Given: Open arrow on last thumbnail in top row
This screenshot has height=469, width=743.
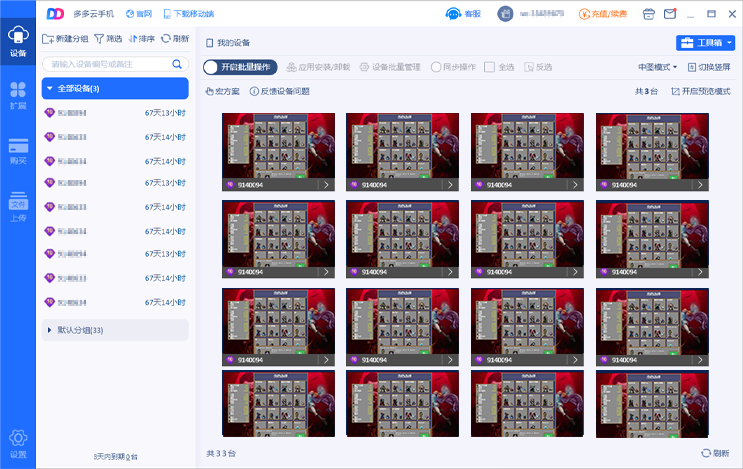Looking at the screenshot, I should [x=700, y=185].
